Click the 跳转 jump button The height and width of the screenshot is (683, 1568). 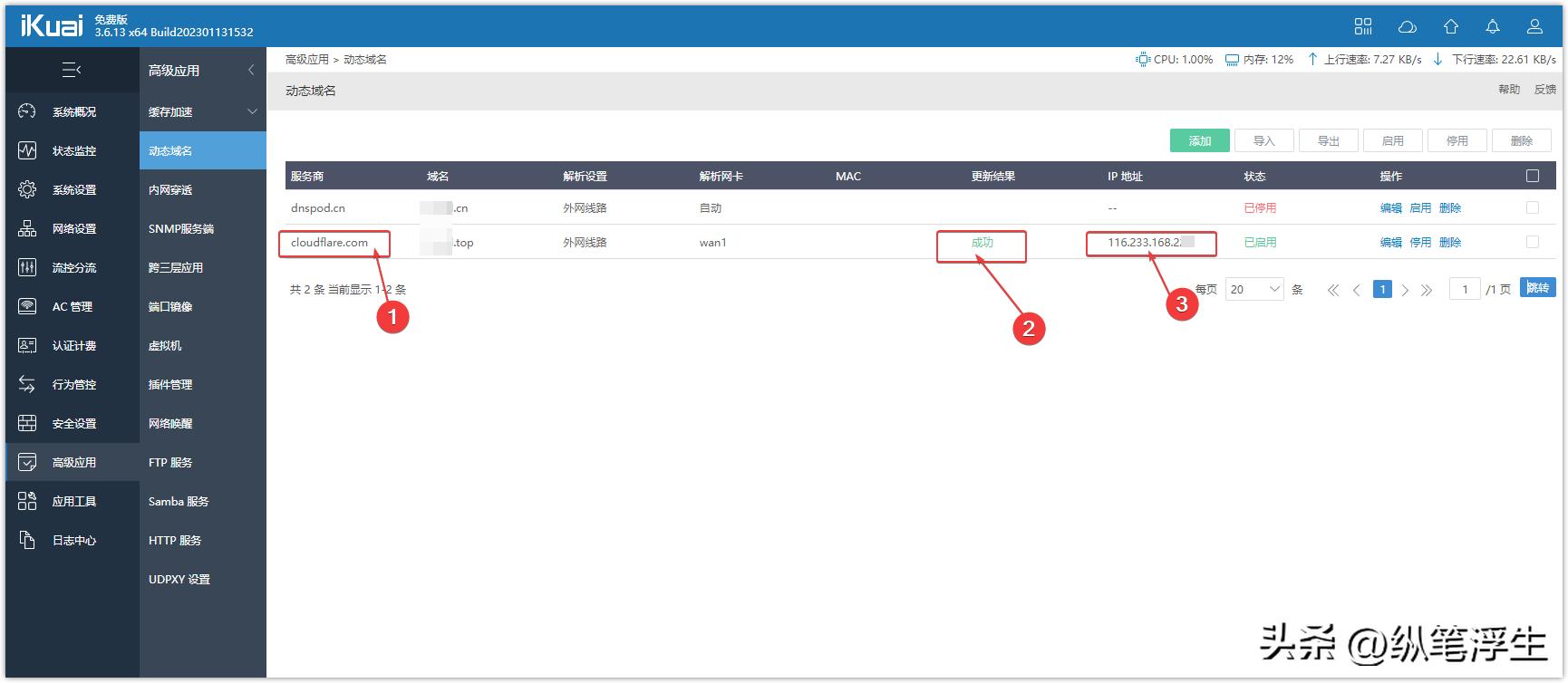1538,288
